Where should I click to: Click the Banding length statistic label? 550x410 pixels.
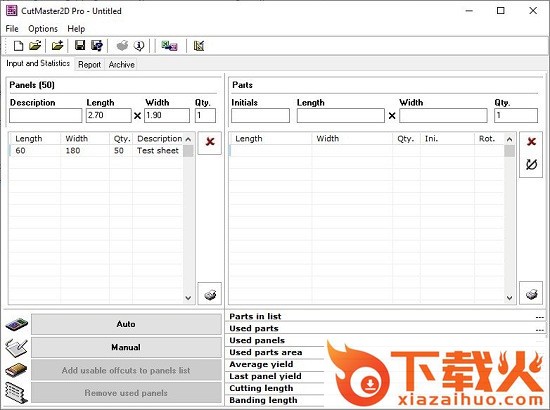click(263, 400)
